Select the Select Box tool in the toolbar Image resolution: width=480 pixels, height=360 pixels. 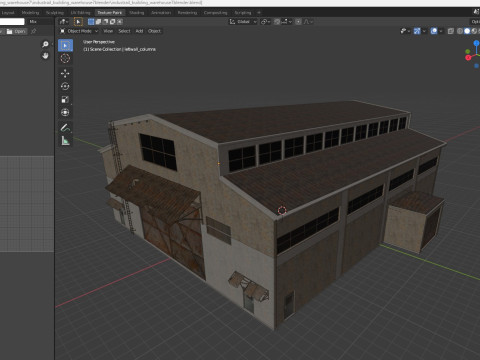point(65,45)
